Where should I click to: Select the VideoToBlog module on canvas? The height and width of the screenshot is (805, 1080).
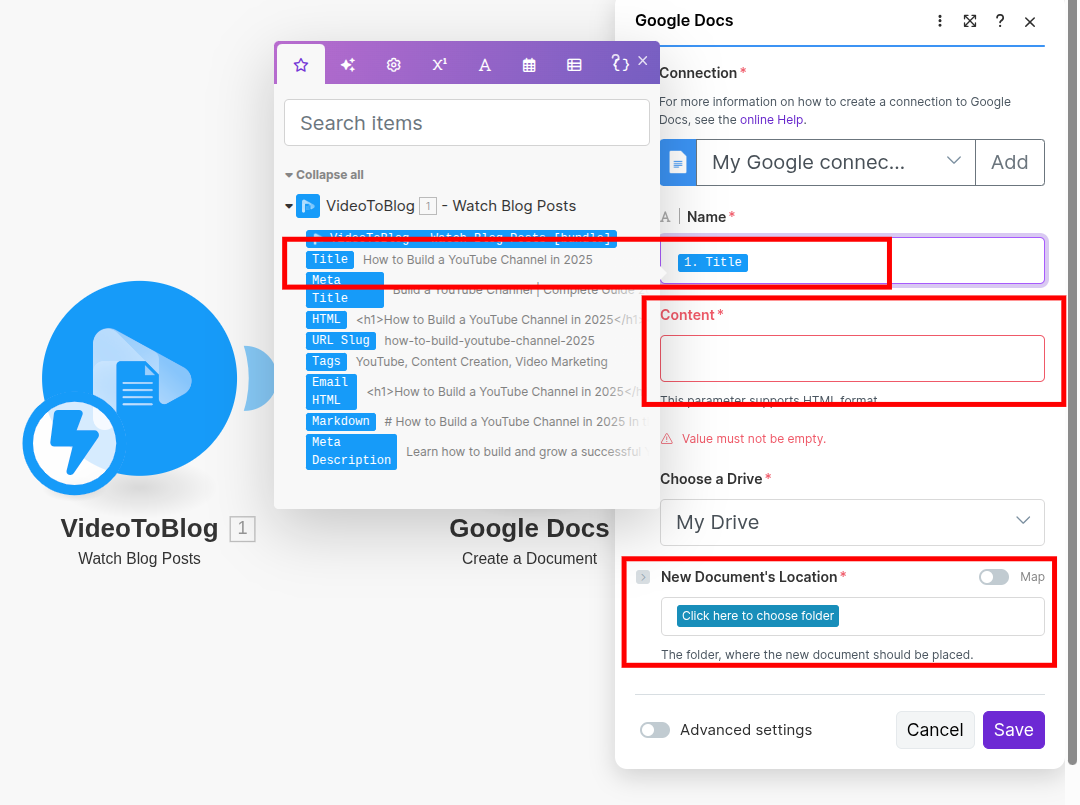click(x=139, y=378)
